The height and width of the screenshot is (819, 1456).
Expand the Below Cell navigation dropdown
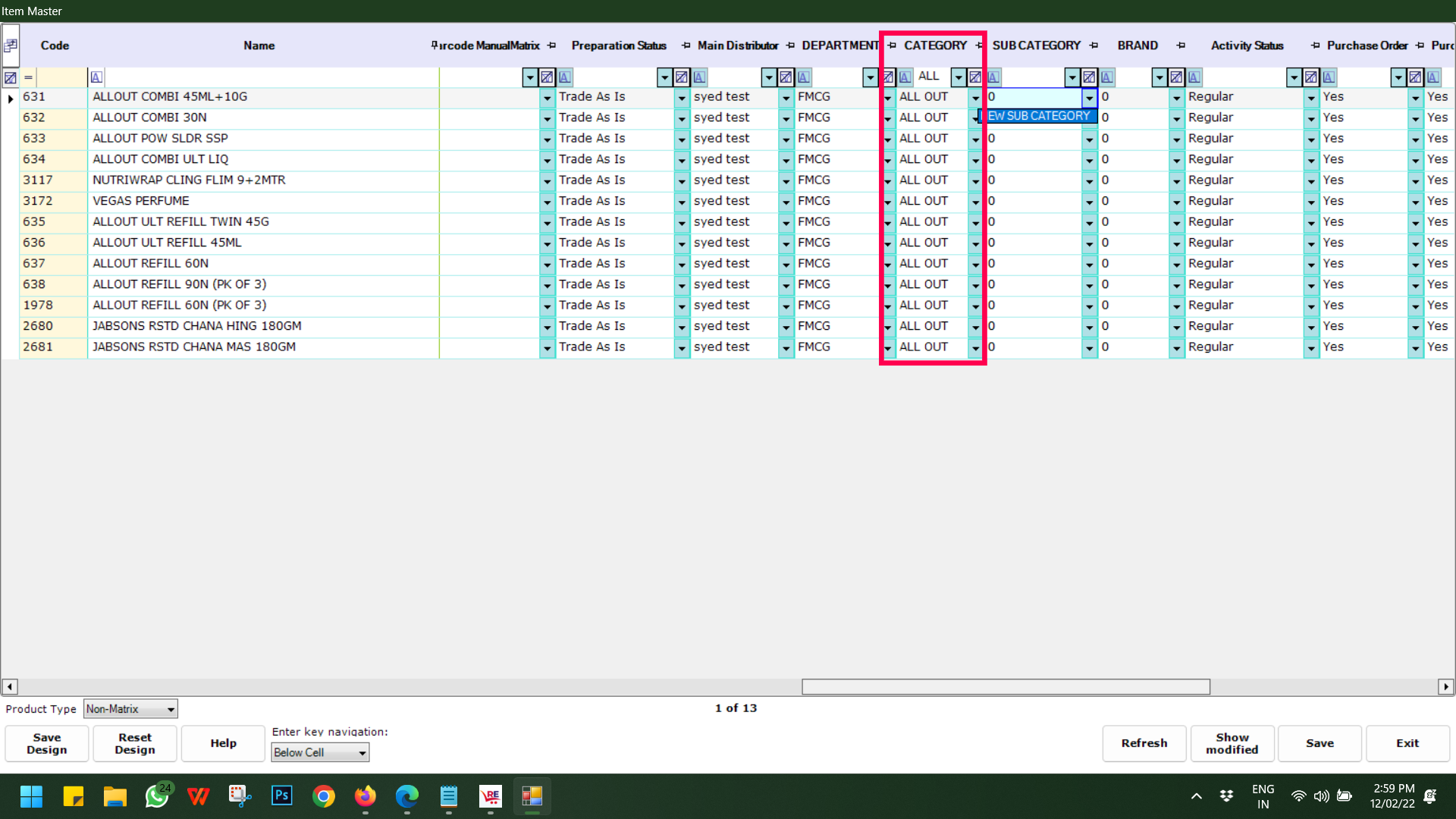362,752
